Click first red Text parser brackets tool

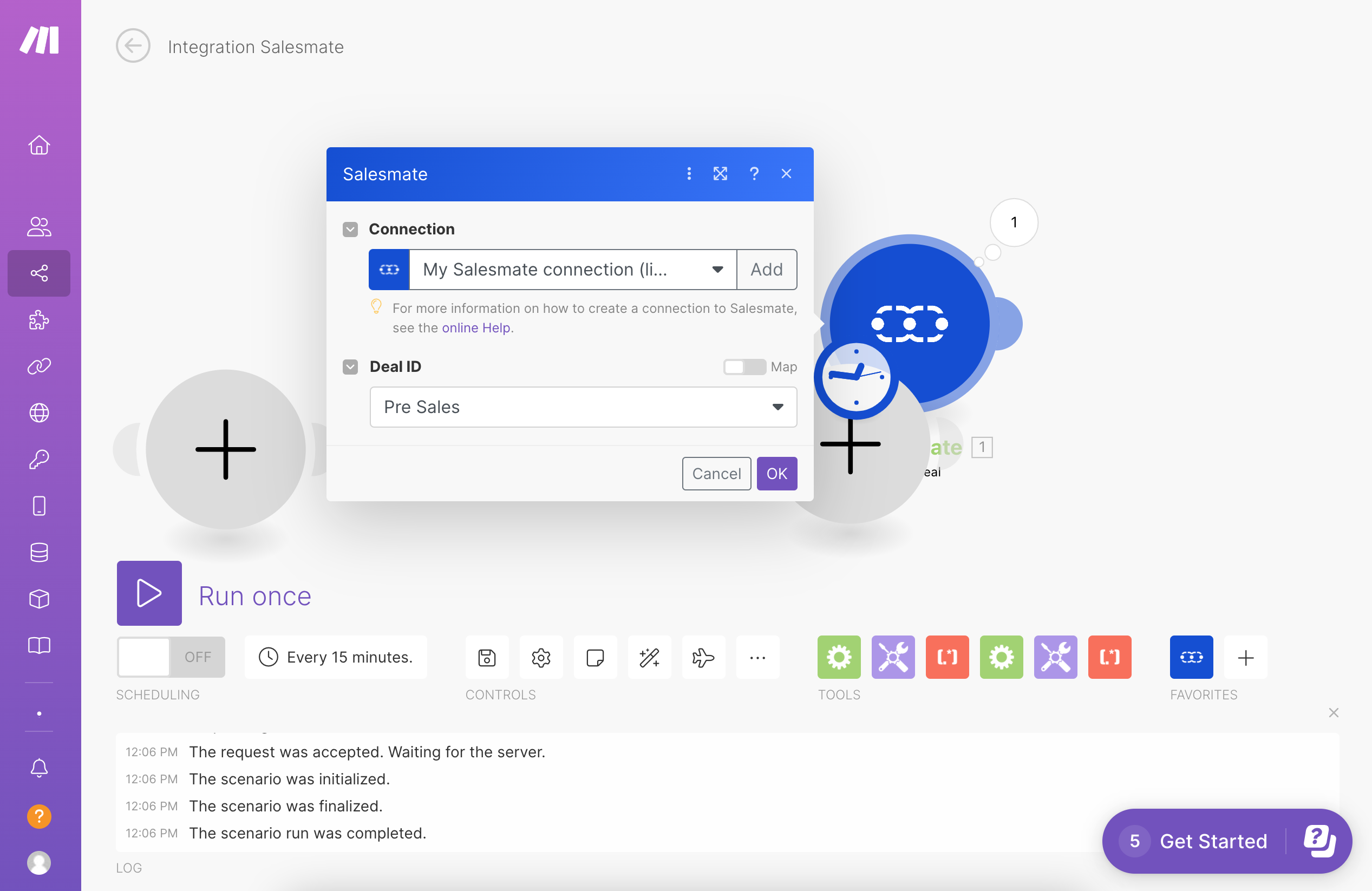948,658
